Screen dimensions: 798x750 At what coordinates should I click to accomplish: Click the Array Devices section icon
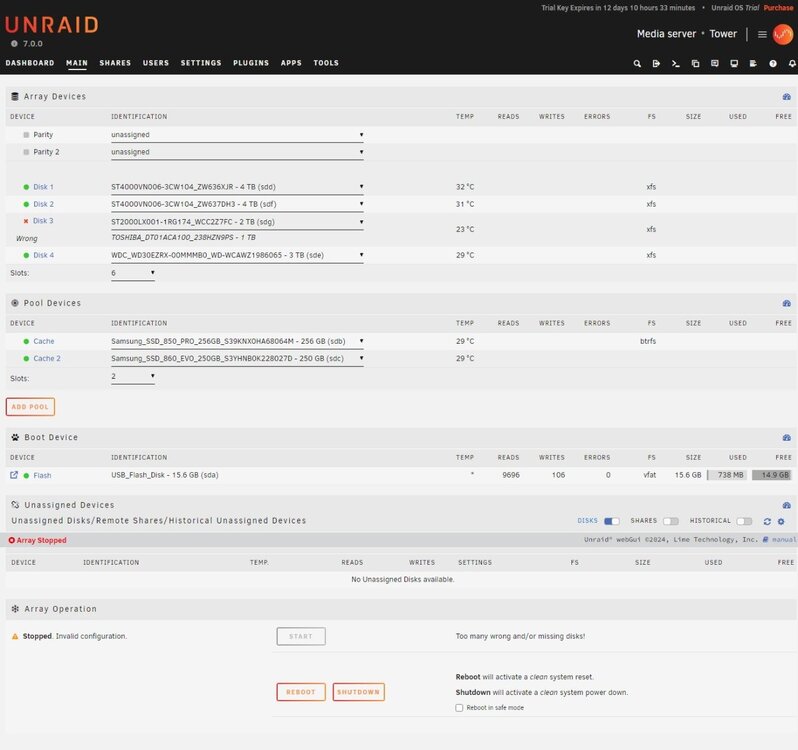click(x=15, y=96)
